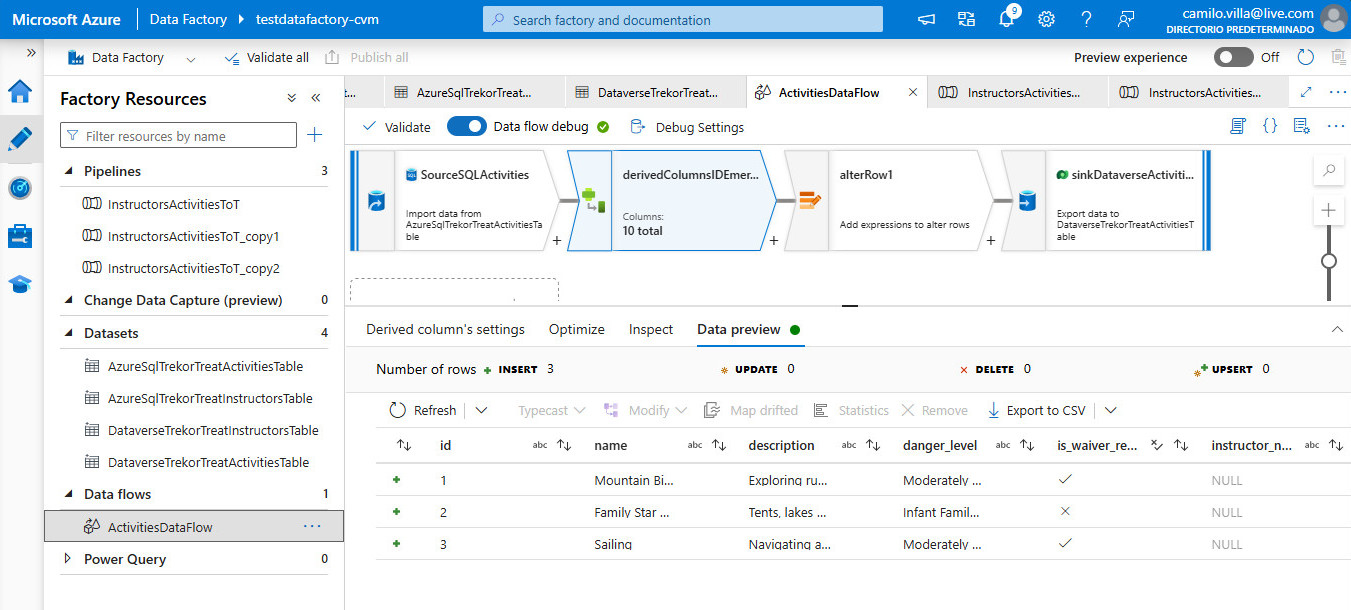Expand the left navigation rail chevrons

pyautogui.click(x=31, y=53)
